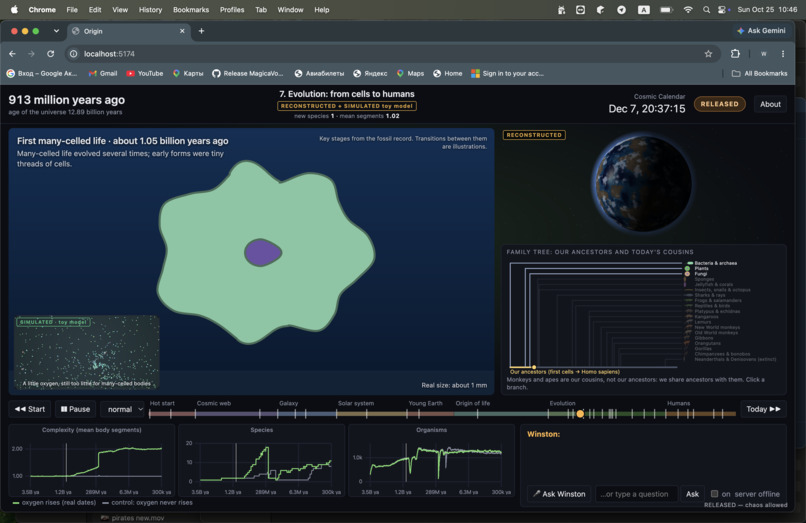Open the View menu
This screenshot has height=523, width=806.
click(120, 9)
